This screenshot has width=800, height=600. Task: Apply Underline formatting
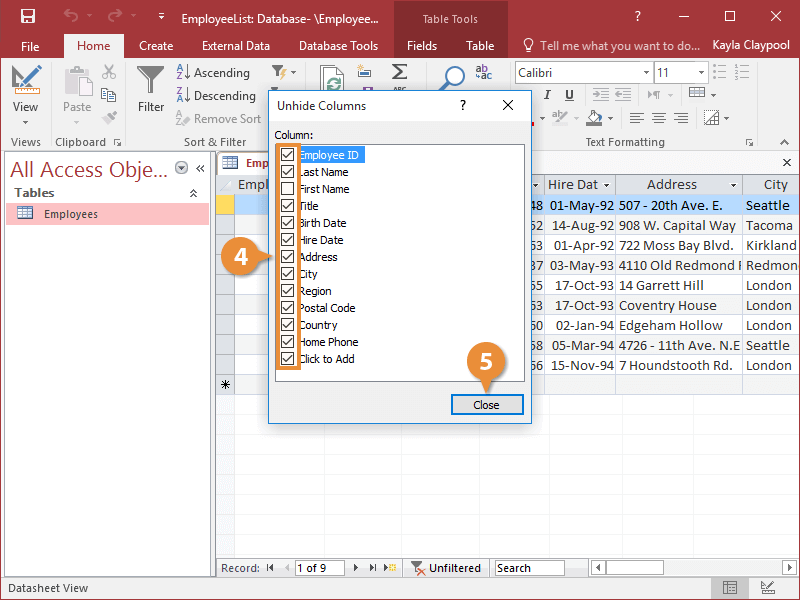[568, 94]
